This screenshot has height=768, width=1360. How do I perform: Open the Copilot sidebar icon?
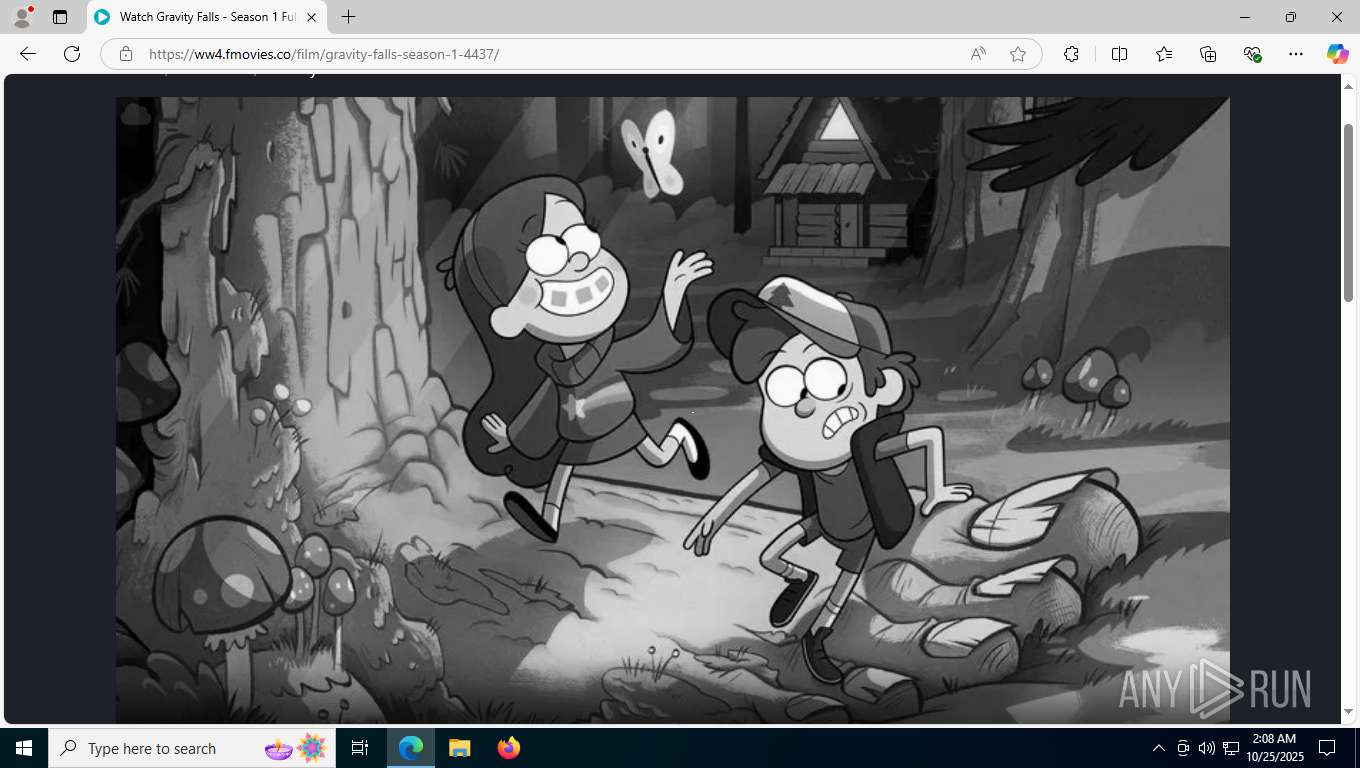pyautogui.click(x=1338, y=54)
